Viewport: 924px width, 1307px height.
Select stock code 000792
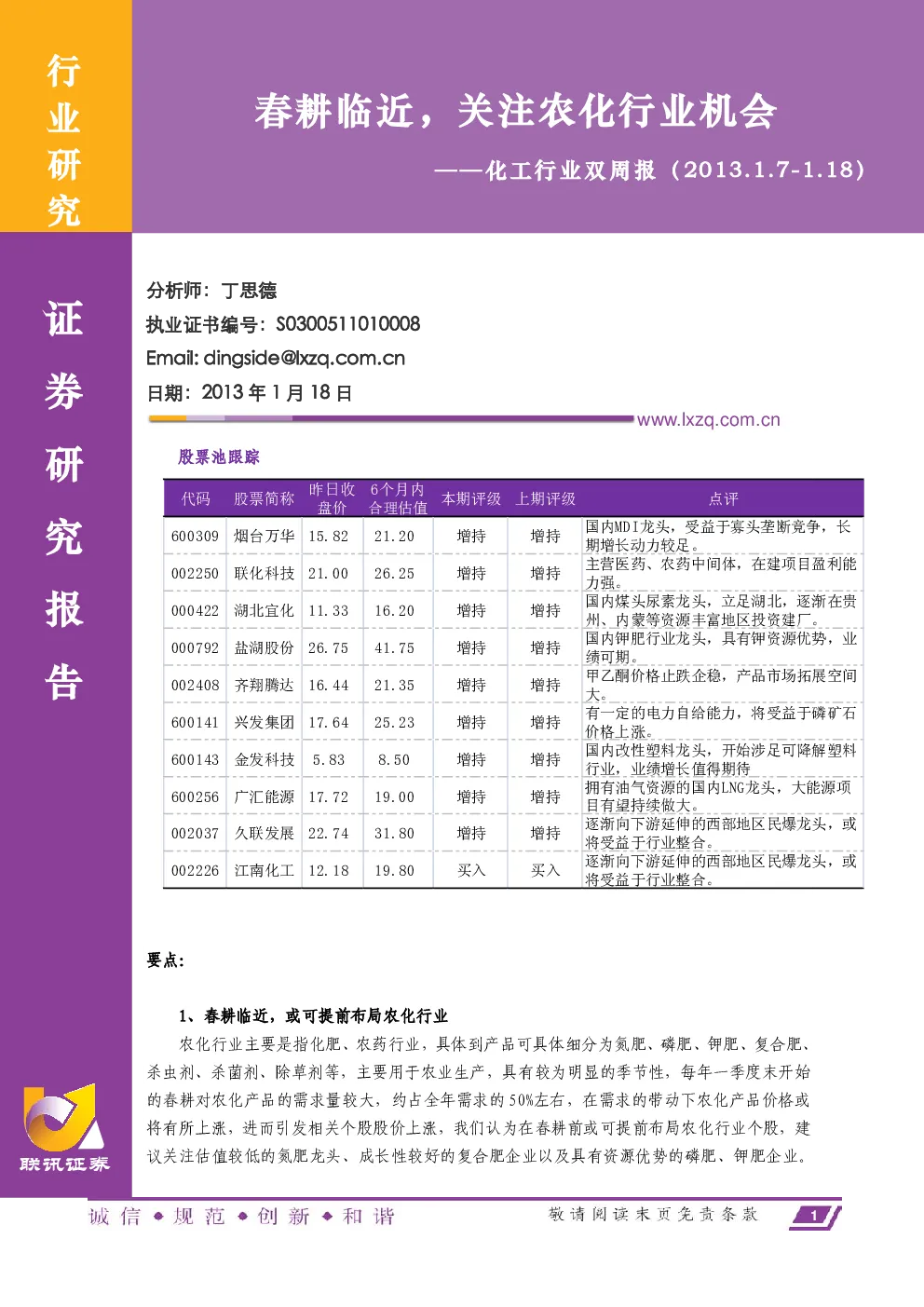195,648
